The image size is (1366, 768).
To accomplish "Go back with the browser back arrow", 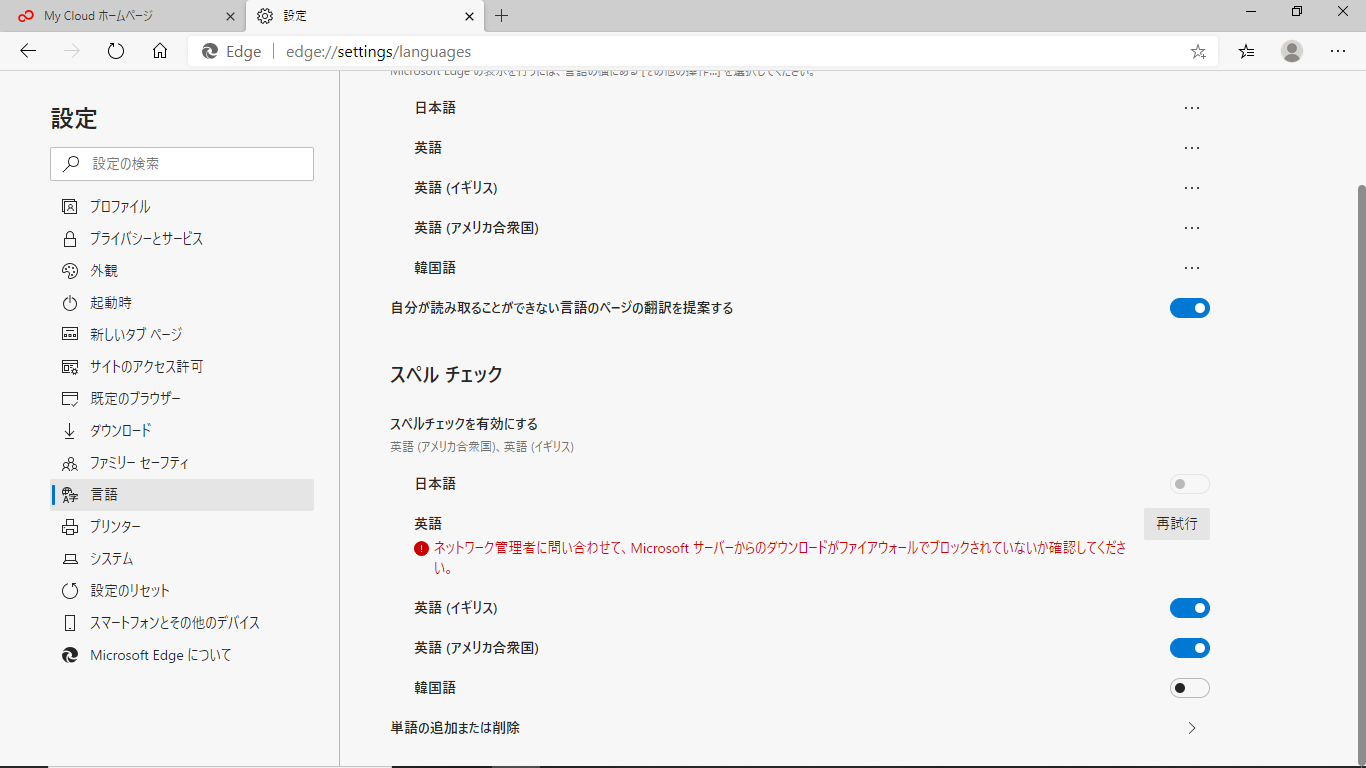I will coord(28,51).
